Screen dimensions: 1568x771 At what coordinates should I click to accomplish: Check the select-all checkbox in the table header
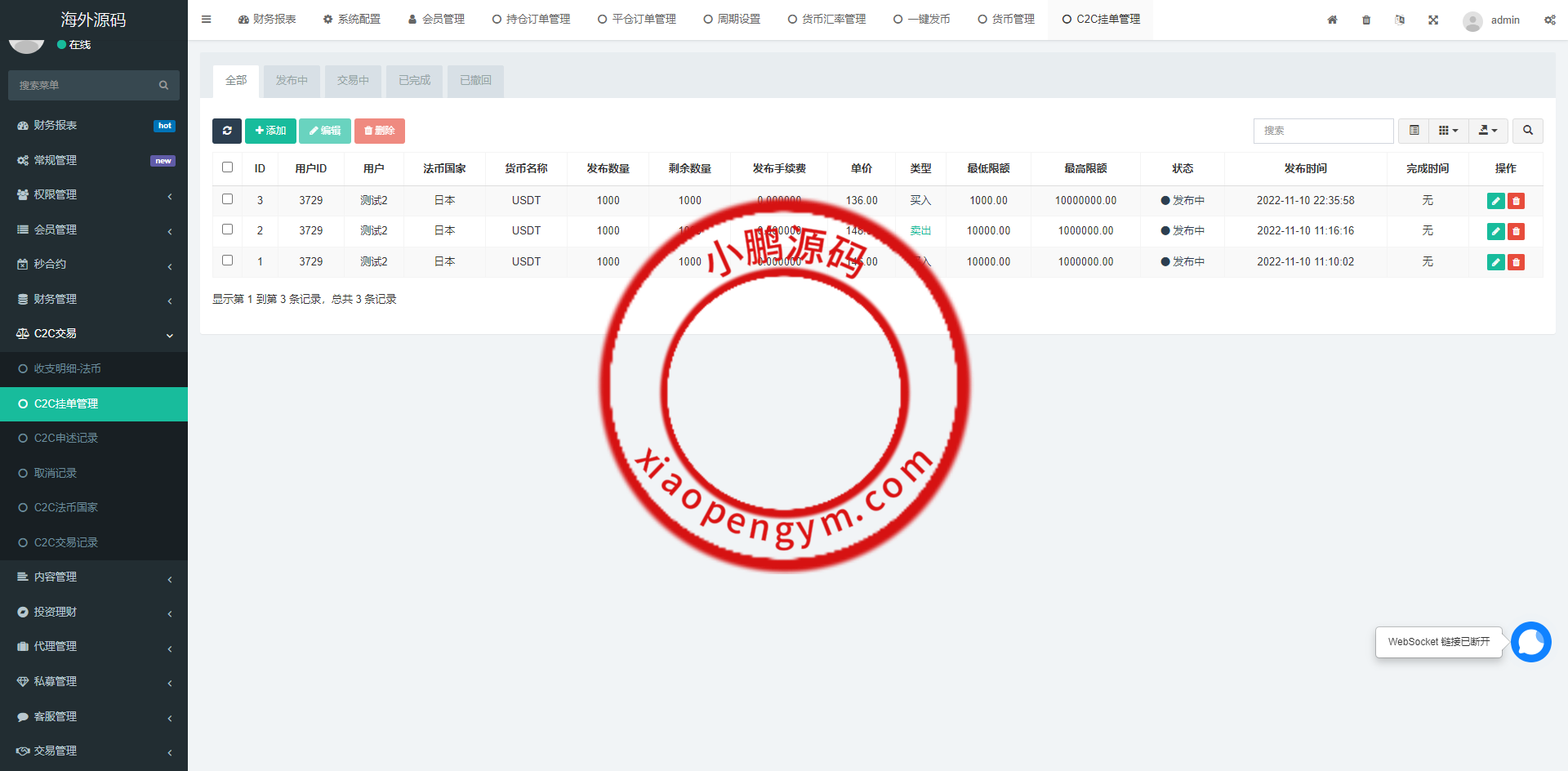coord(227,167)
